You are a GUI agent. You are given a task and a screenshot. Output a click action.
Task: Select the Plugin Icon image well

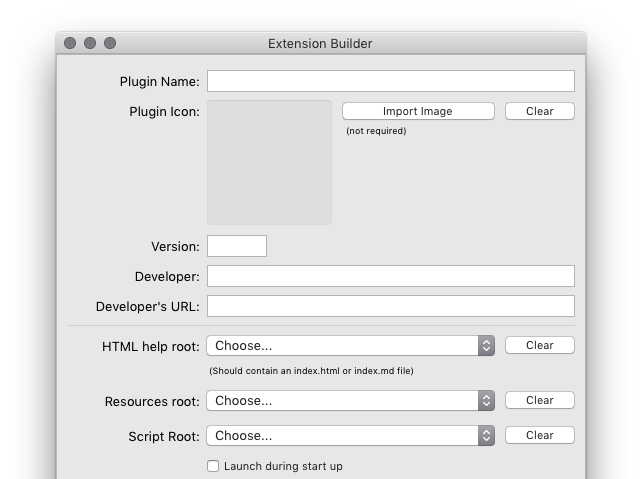click(269, 162)
